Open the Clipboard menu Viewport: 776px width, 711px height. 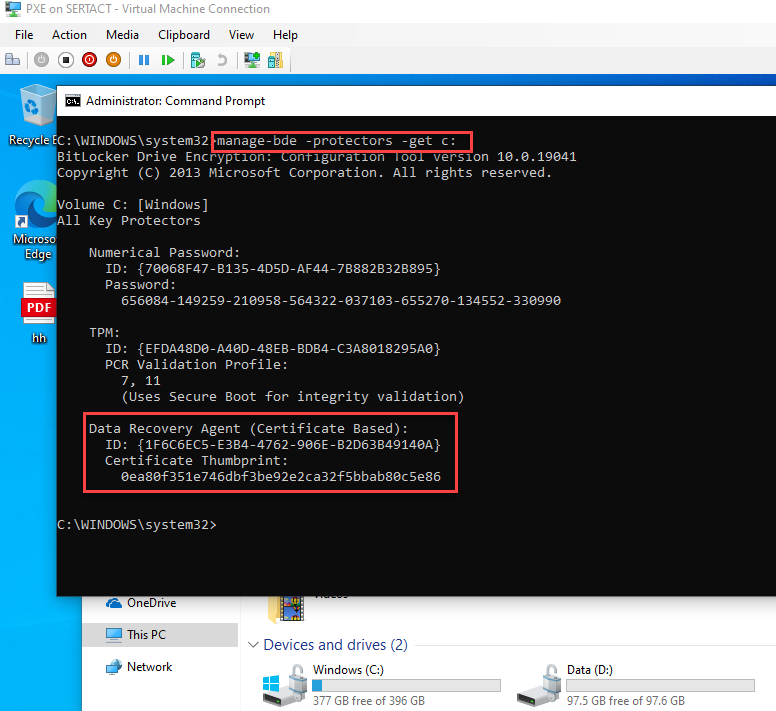[x=184, y=34]
